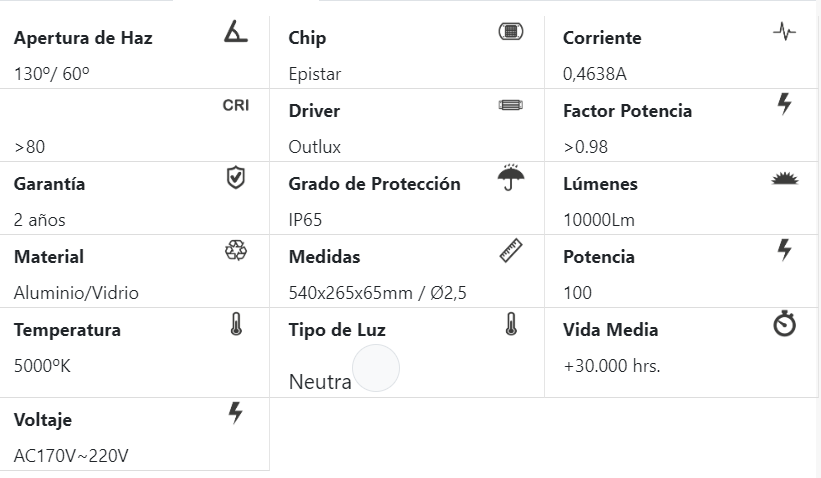Click the Potencia lightning bolt icon

coord(785,249)
